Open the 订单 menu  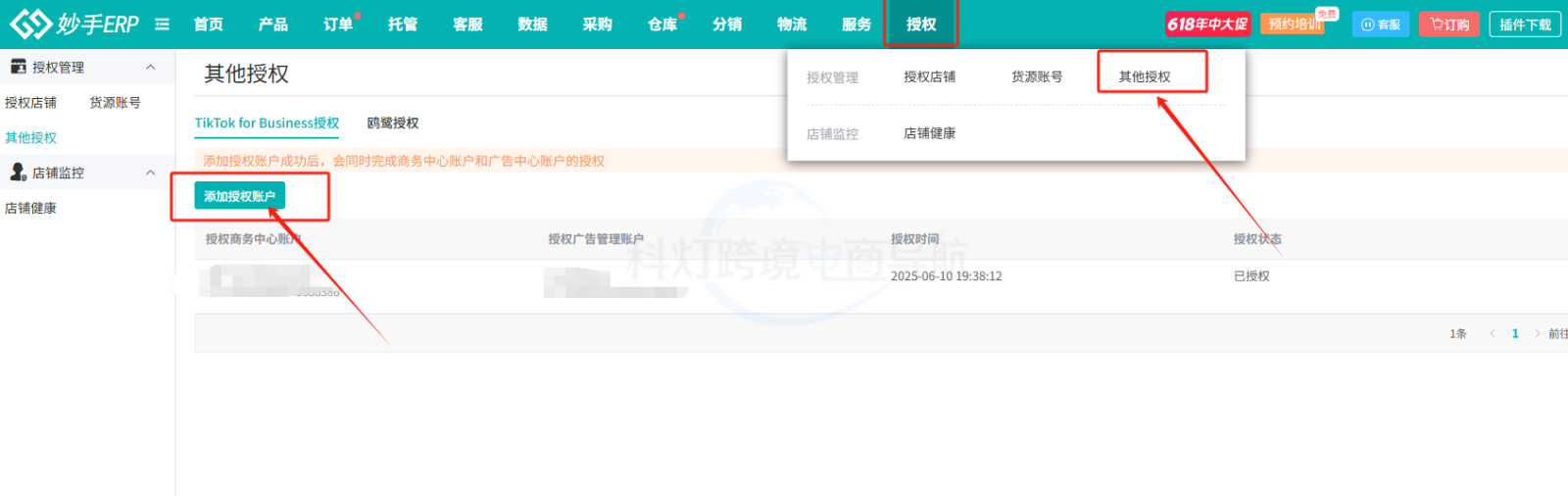pos(338,25)
